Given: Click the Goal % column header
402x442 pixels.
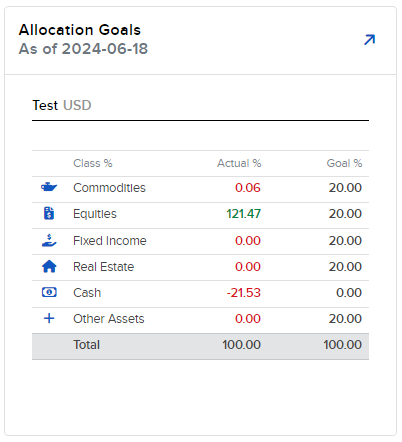Looking at the screenshot, I should point(344,163).
